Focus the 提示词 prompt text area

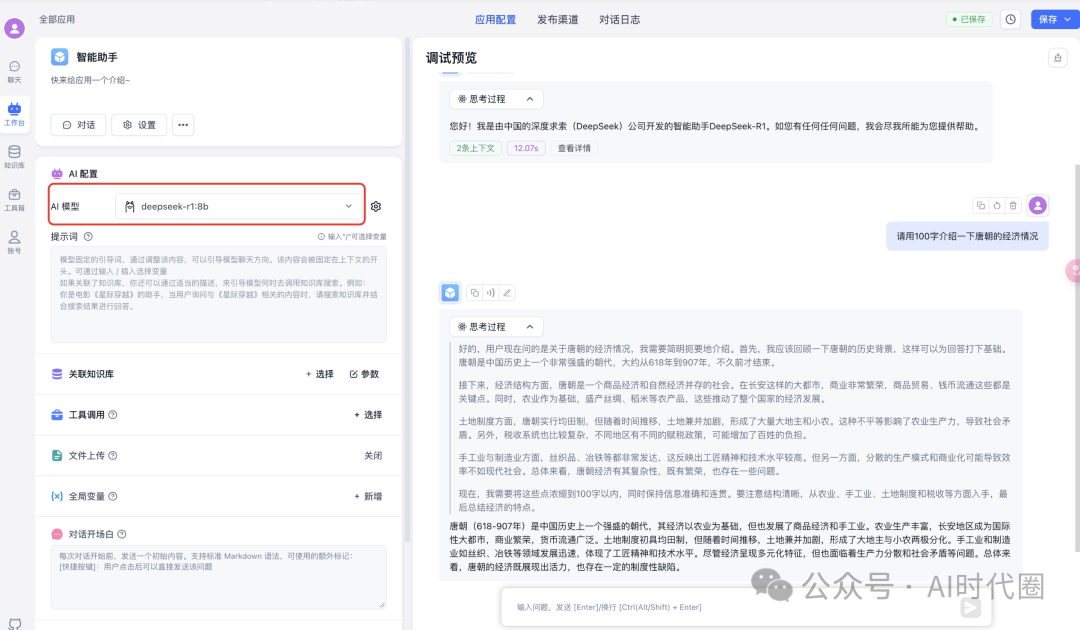pyautogui.click(x=218, y=294)
